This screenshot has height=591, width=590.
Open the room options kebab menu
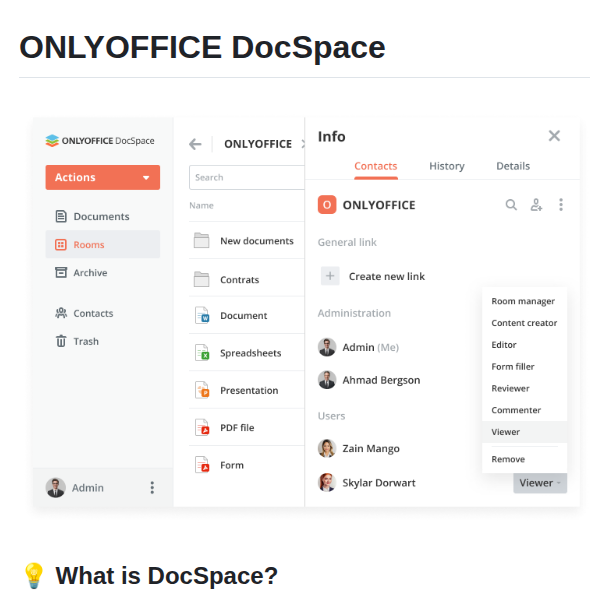point(561,205)
